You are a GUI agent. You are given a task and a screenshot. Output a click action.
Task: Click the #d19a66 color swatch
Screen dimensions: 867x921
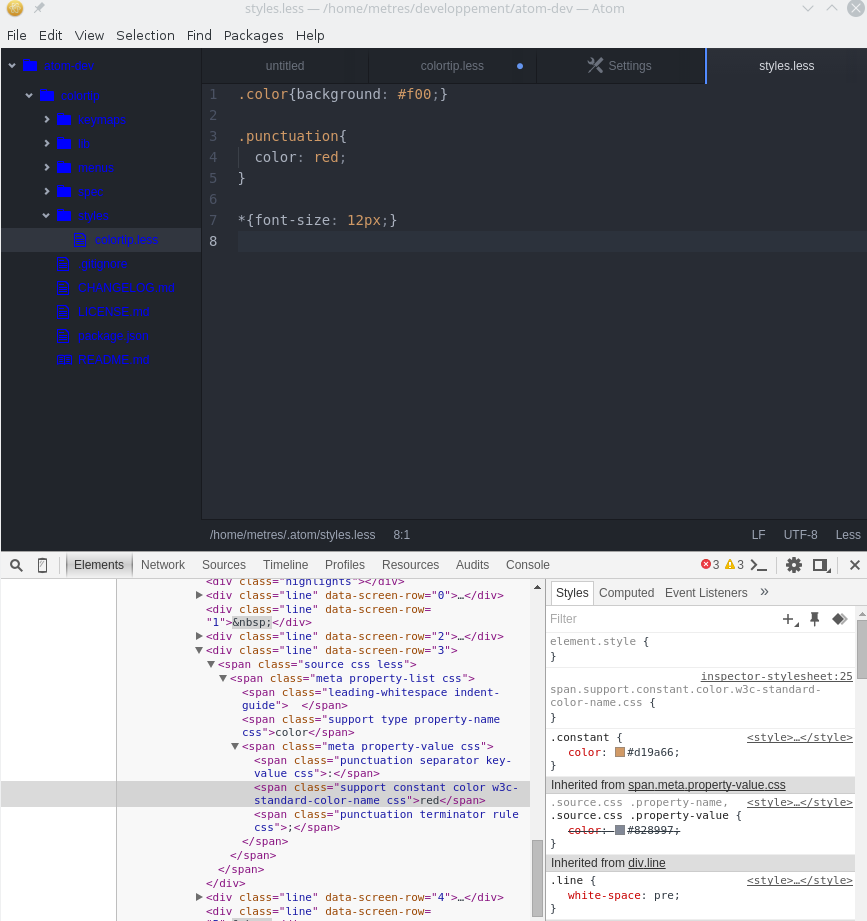point(620,752)
